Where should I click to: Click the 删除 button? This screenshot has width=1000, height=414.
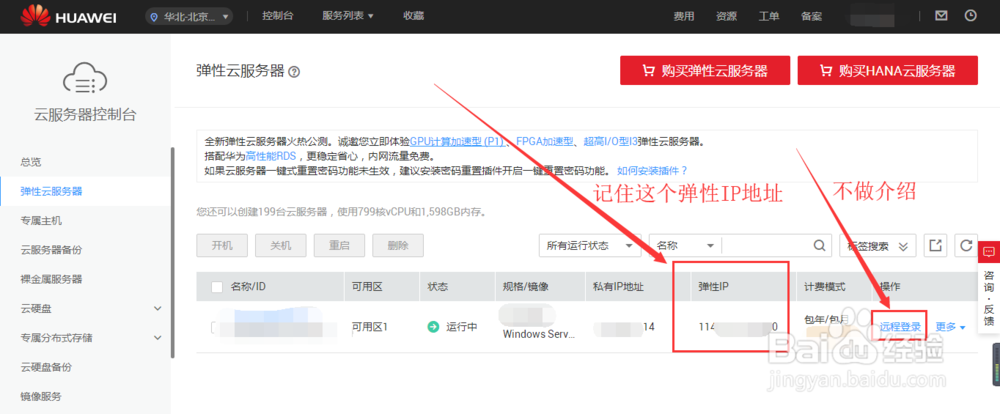point(398,246)
